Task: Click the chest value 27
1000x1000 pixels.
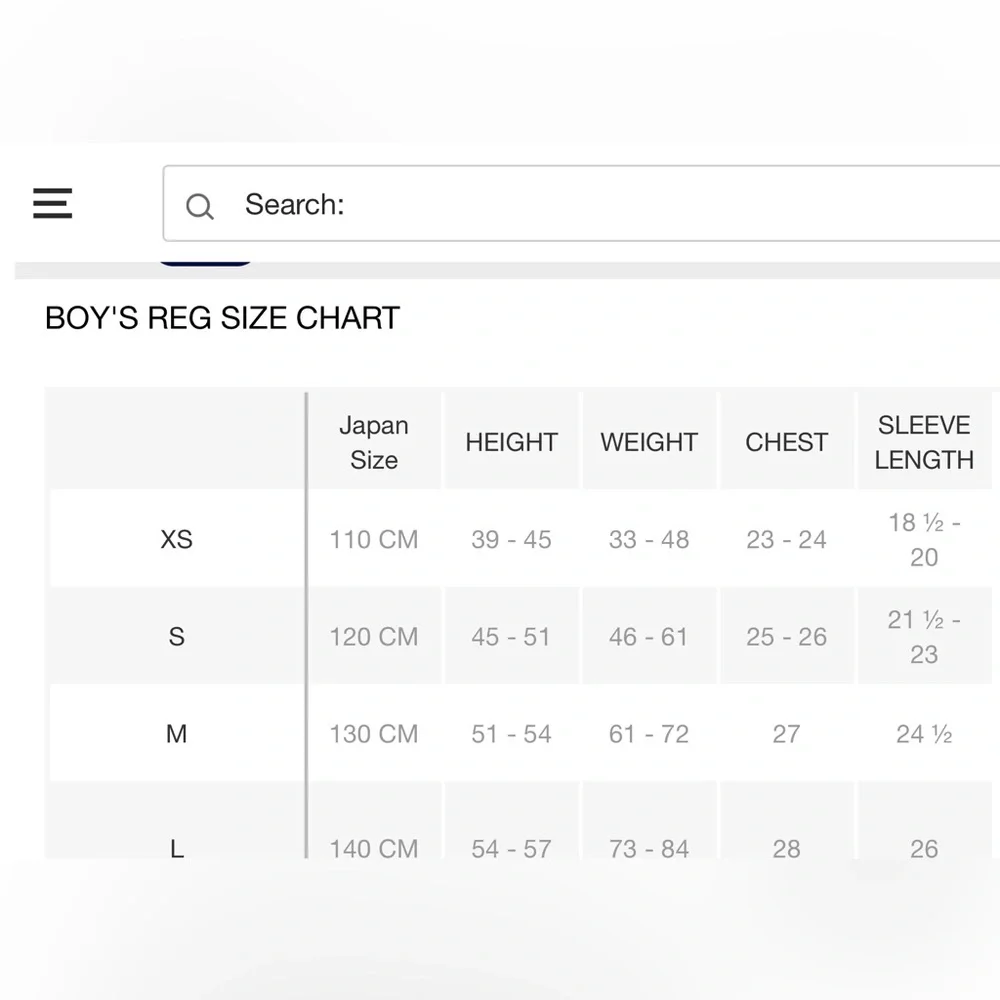Action: pos(786,734)
